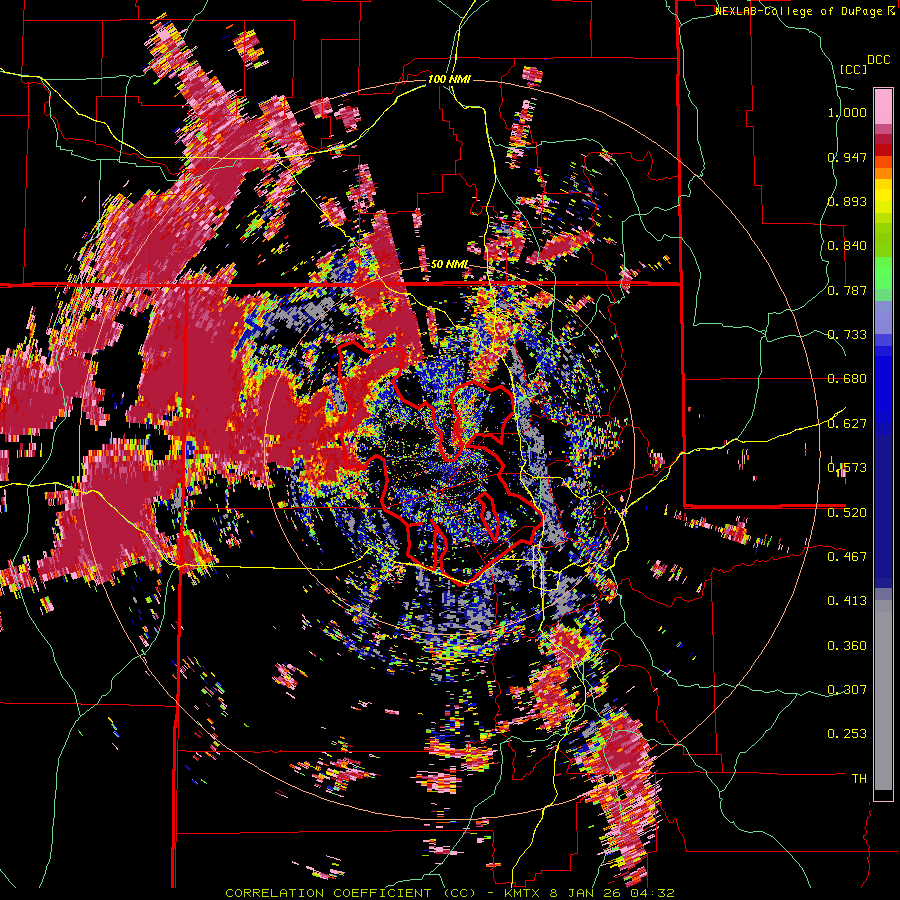Click the 0.733 value on the color scale

[x=847, y=335]
